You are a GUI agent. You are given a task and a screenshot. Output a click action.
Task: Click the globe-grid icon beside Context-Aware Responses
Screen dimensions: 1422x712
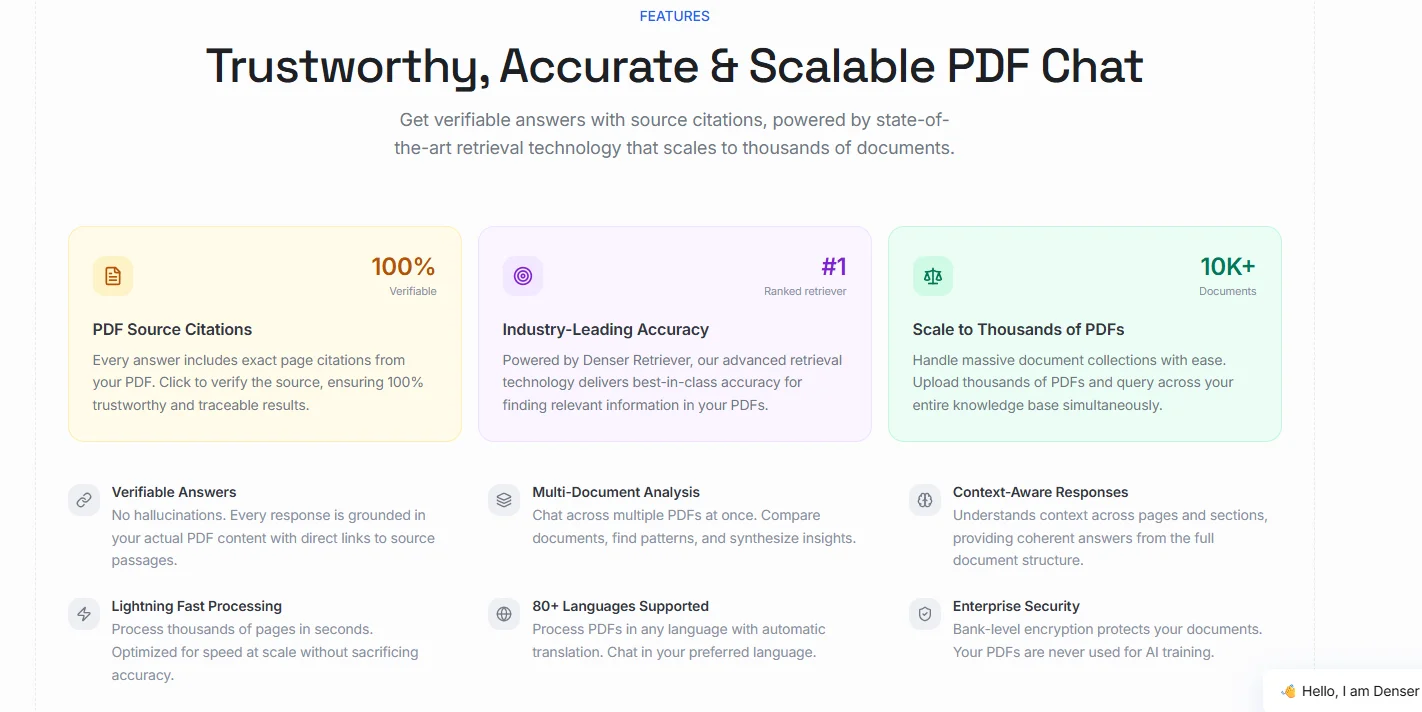924,499
